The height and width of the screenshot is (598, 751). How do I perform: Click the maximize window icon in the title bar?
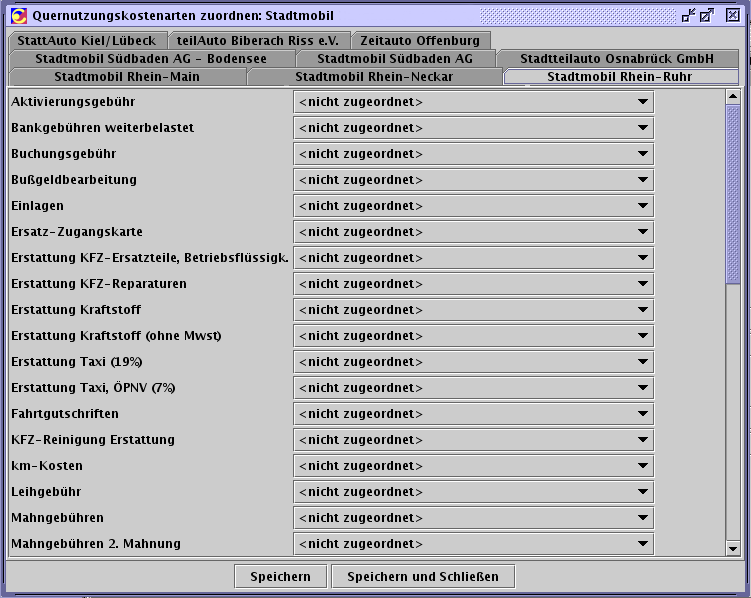tap(707, 15)
